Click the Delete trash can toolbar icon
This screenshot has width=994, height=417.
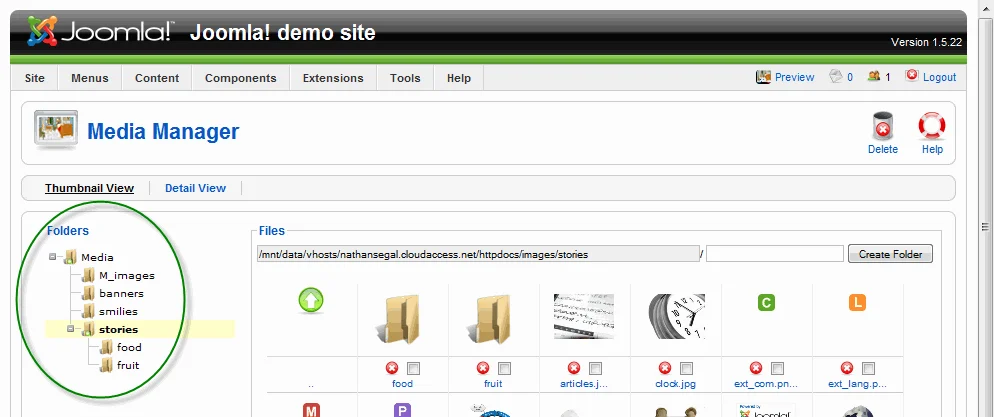click(x=882, y=126)
